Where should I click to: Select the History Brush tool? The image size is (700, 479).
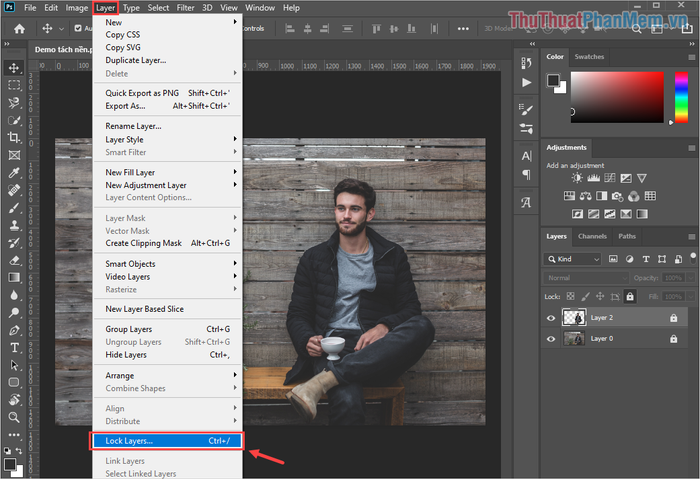[14, 242]
